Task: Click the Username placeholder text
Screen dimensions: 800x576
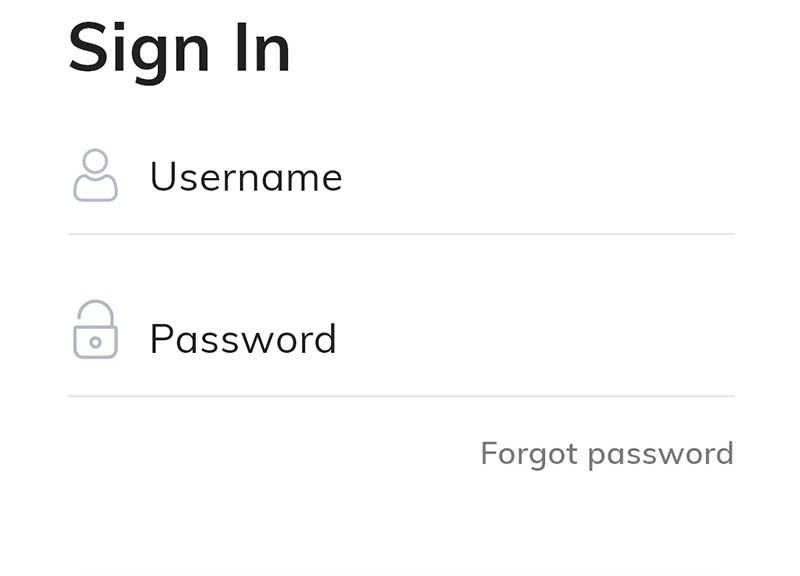Action: point(246,177)
